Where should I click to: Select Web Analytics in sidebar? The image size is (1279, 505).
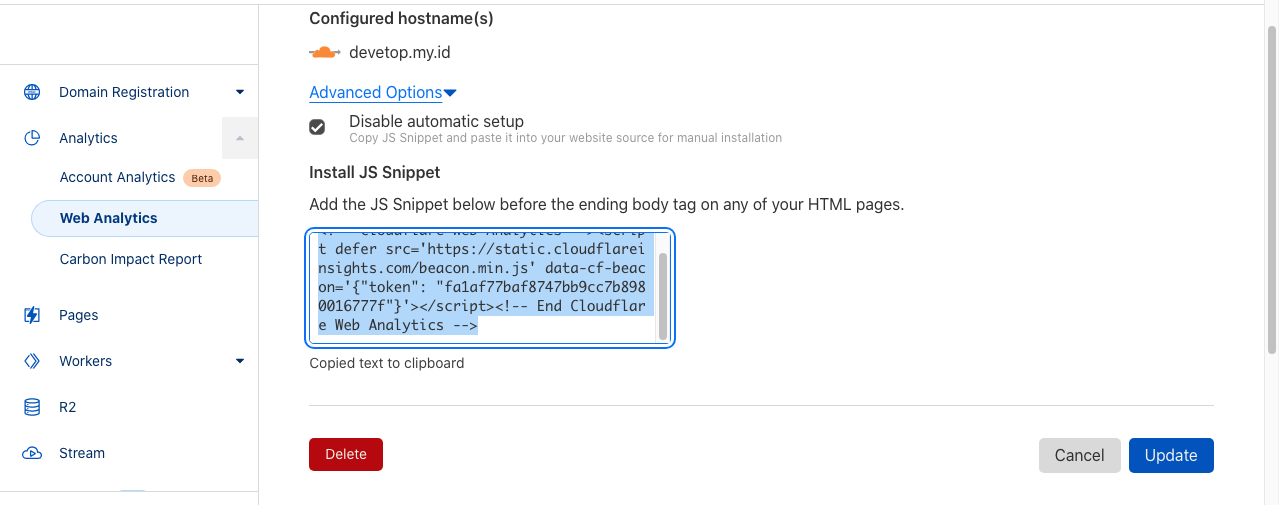109,218
